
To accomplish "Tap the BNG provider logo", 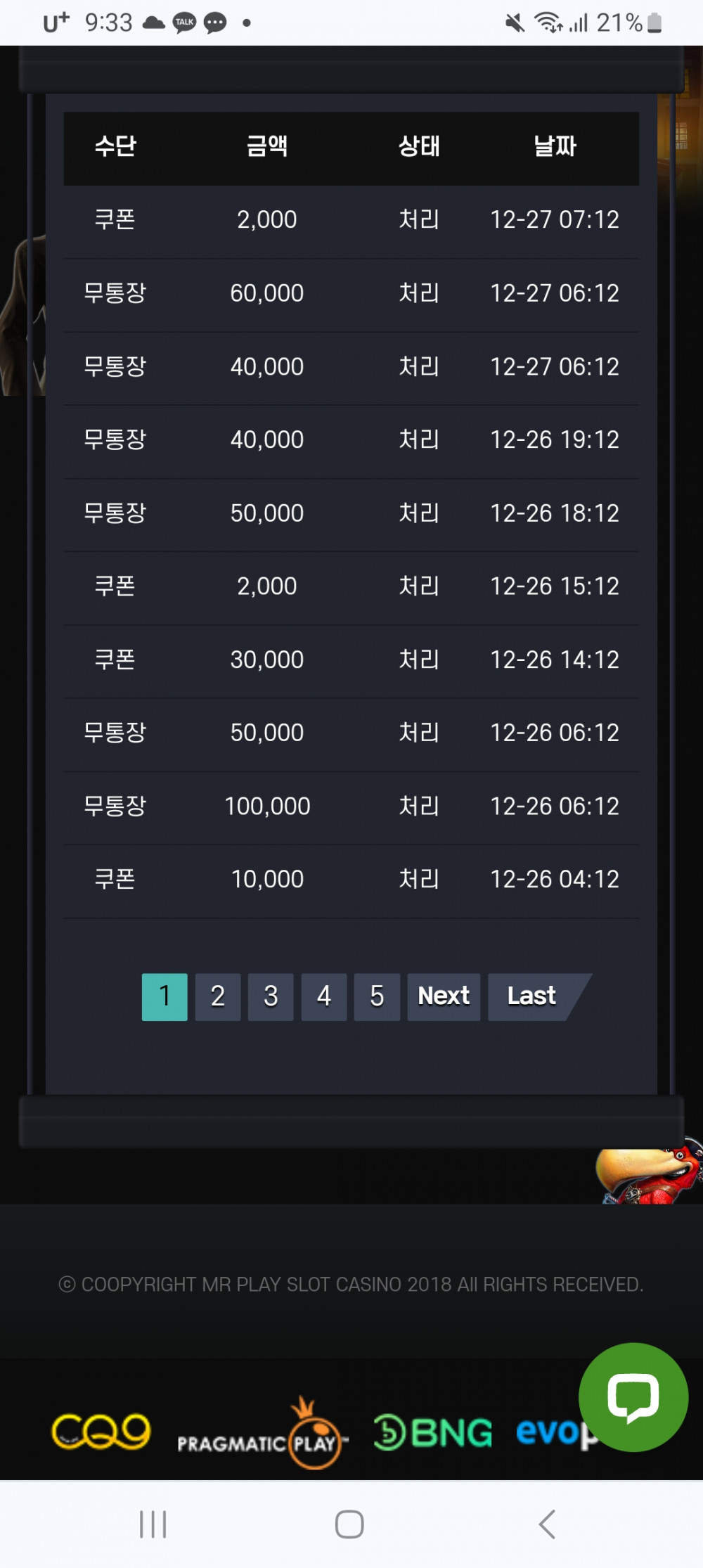I will pos(432,1432).
